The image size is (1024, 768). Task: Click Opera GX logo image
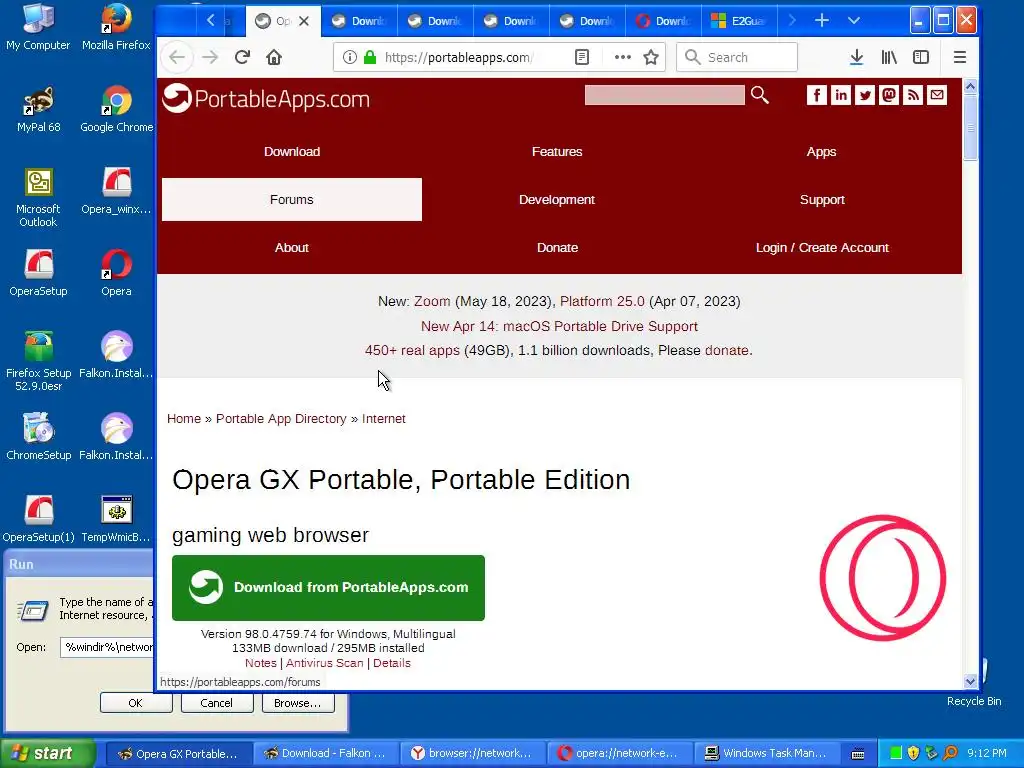pyautogui.click(x=883, y=578)
